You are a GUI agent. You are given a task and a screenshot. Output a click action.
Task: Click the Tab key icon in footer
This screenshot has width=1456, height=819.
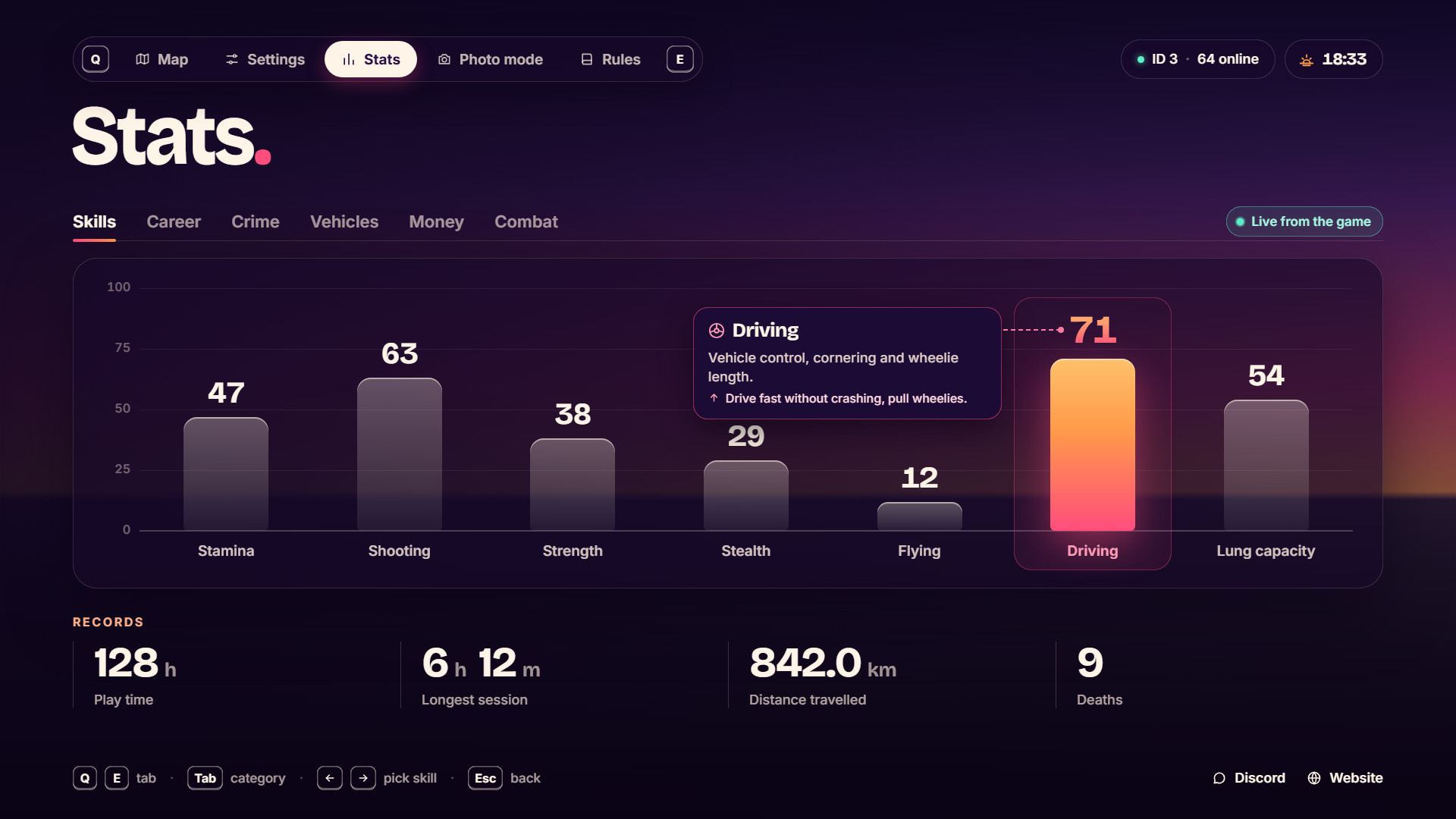(205, 778)
